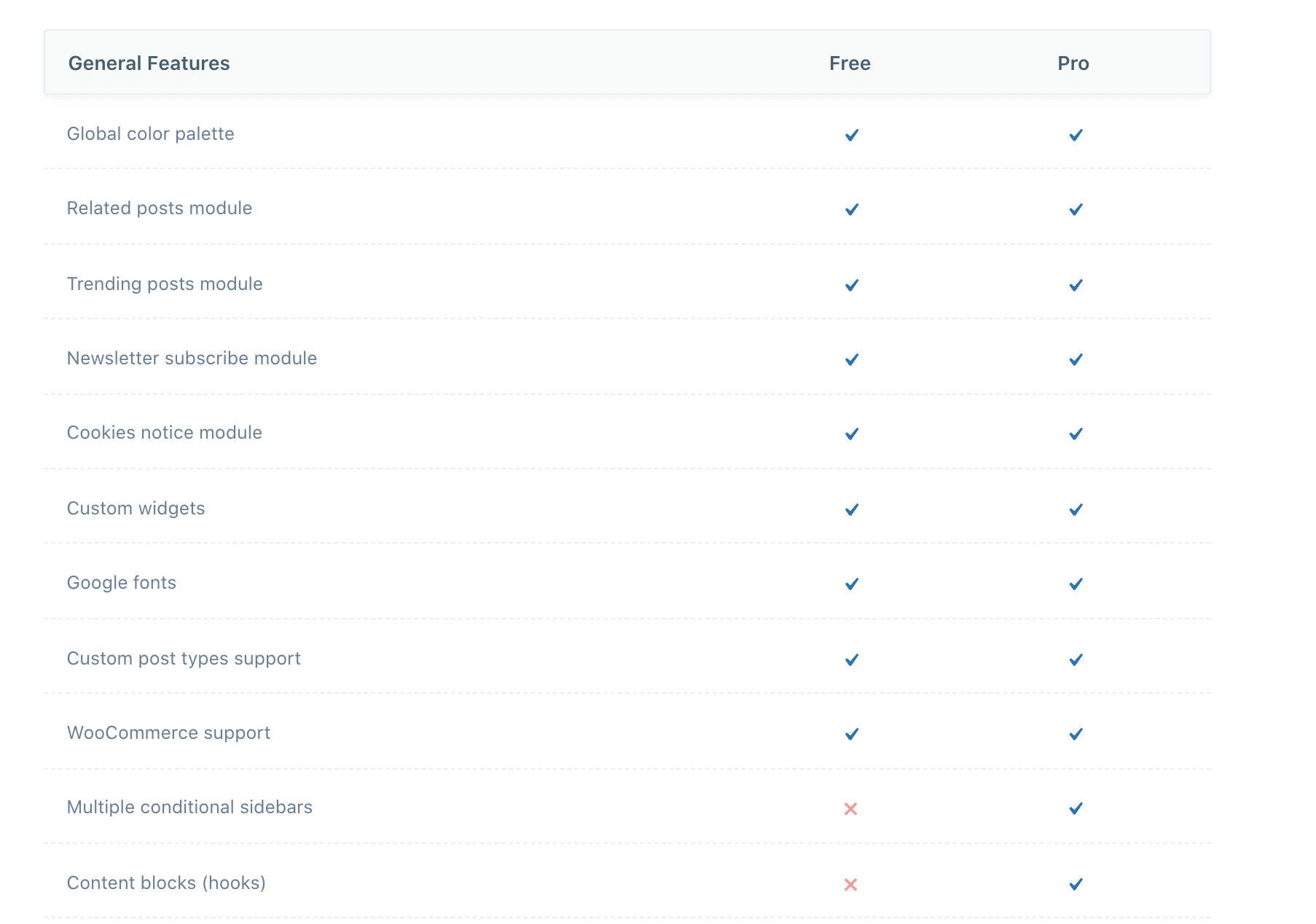Click the Free checkmark for Custom widgets

tap(851, 509)
